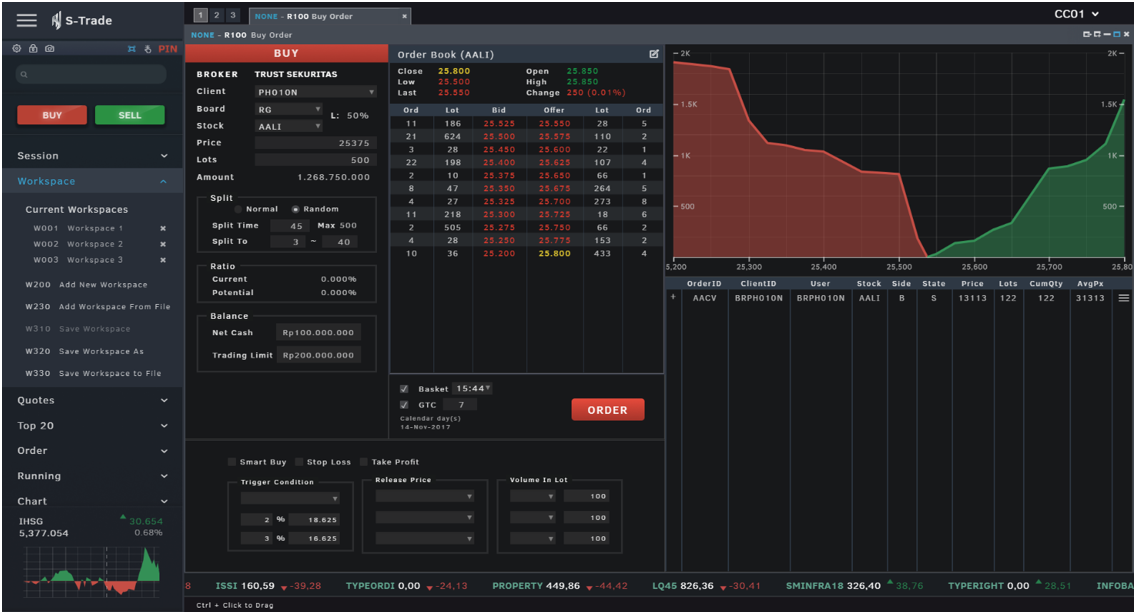Uncheck the GTC checkbox
This screenshot has width=1136, height=614.
pyautogui.click(x=404, y=404)
